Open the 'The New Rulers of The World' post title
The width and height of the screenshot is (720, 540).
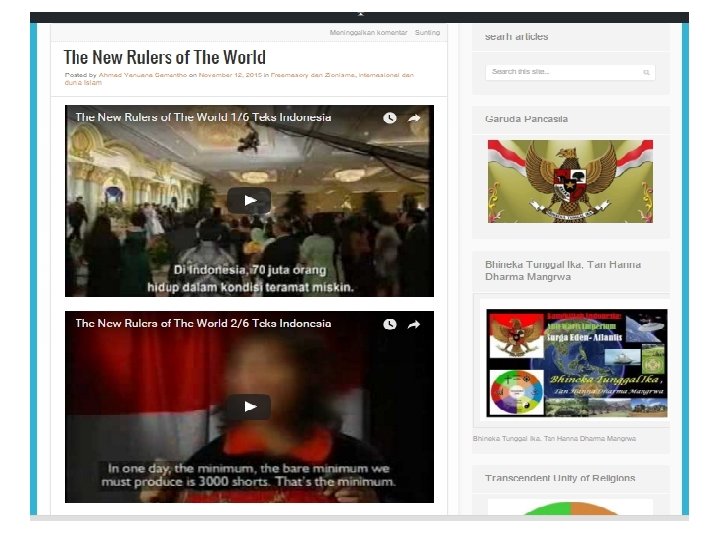point(165,57)
